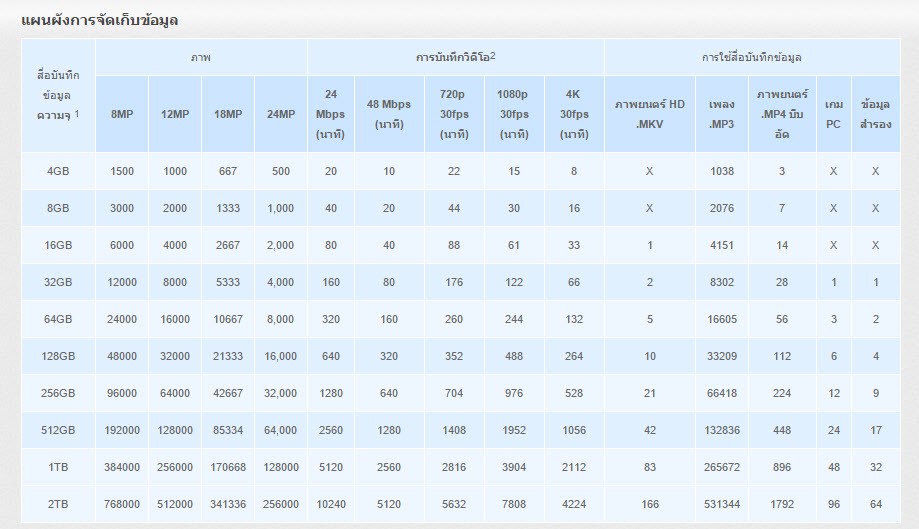Screen dimensions: 919x529
Task: Click the heading แผนผังการจัดเก็บข้อมูล
Action: (100, 20)
